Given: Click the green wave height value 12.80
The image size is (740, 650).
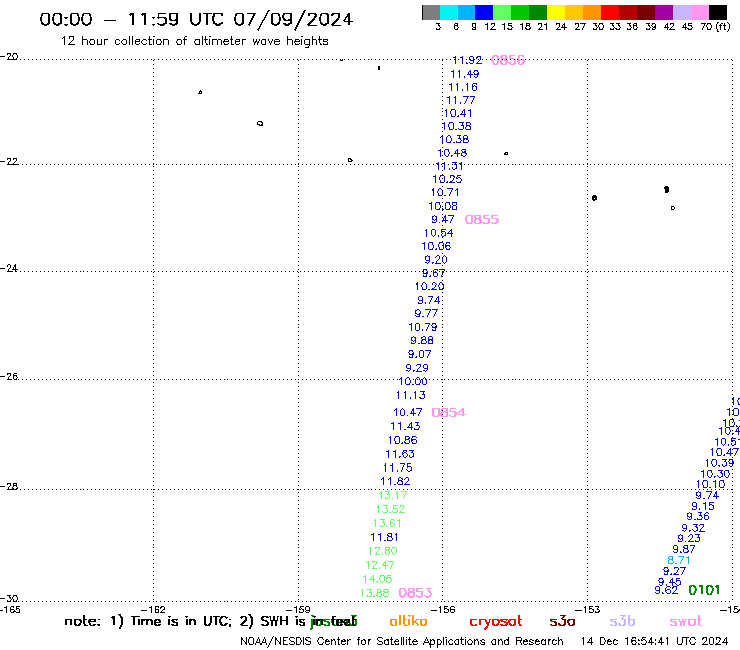Looking at the screenshot, I should click(382, 551).
